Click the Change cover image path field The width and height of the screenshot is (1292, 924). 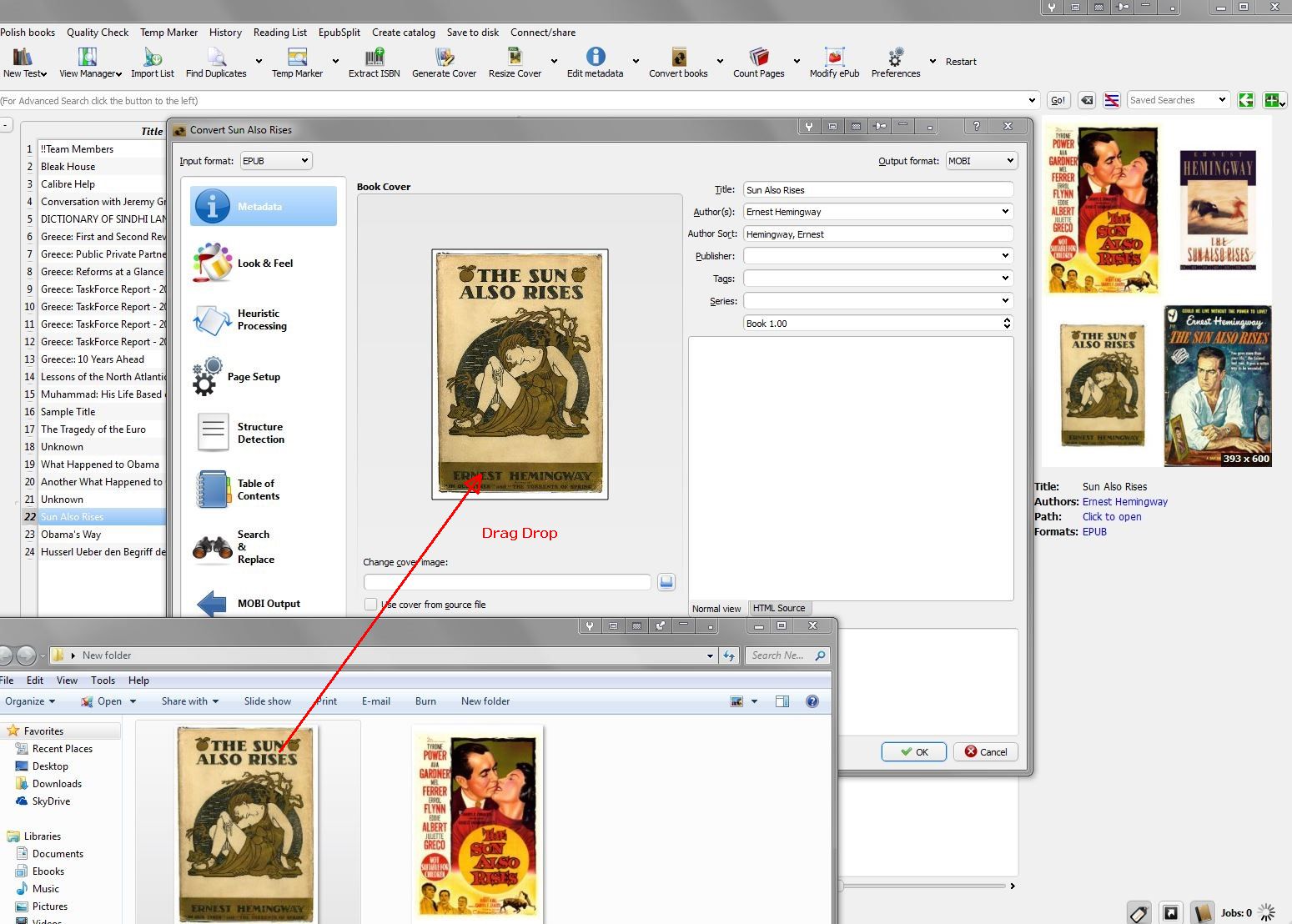tap(507, 582)
